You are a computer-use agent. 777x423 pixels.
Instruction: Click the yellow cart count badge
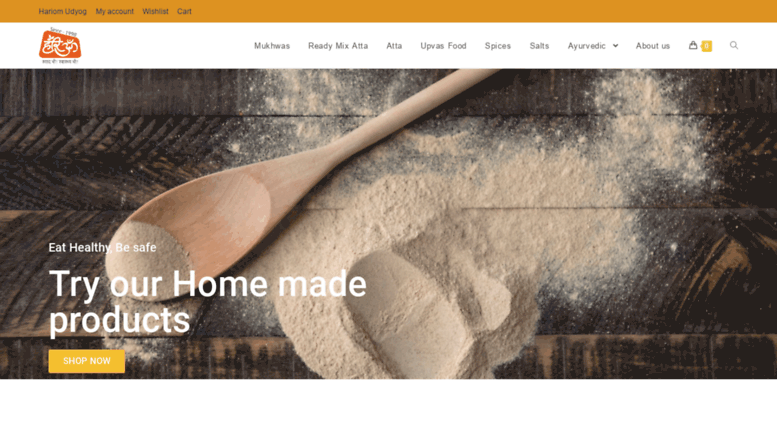point(707,46)
